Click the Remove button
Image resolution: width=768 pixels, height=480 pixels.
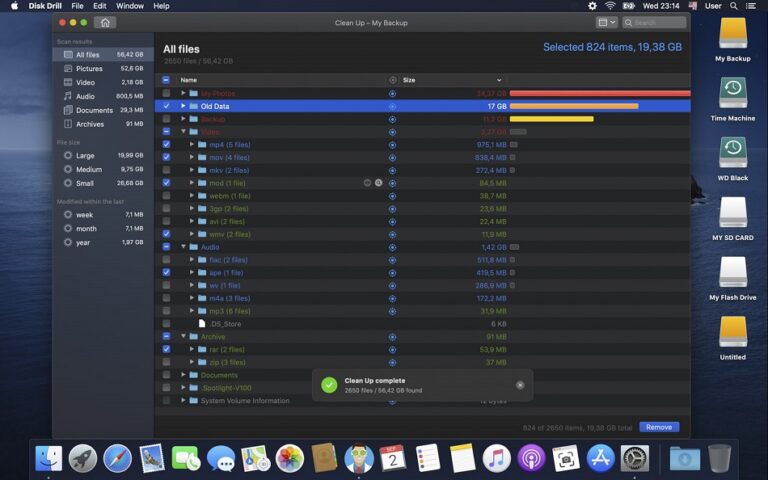[658, 427]
